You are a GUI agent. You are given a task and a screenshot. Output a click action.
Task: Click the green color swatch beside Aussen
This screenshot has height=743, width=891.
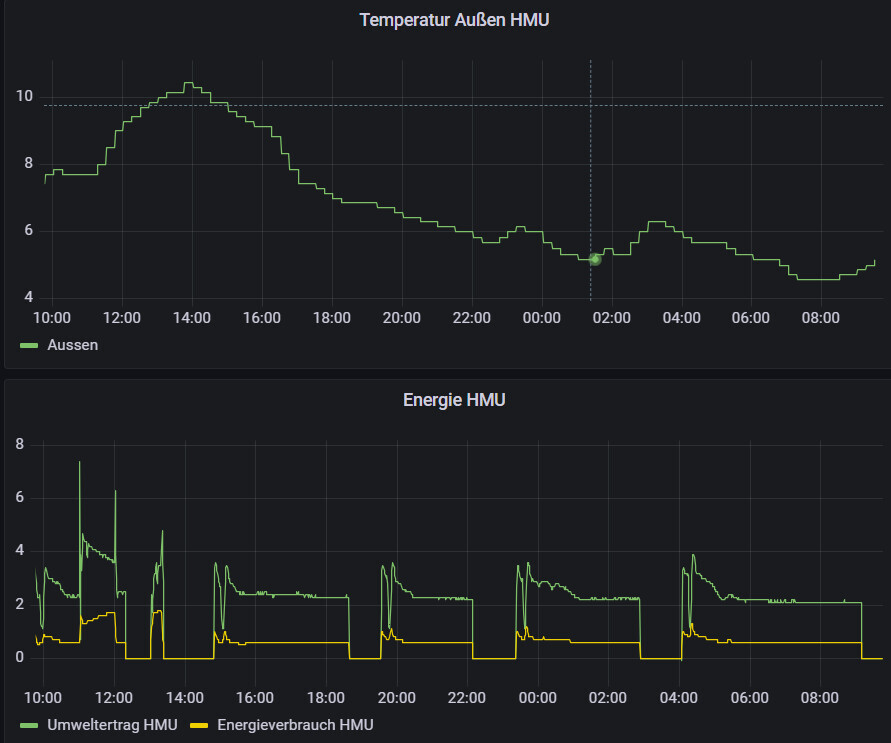point(29,345)
